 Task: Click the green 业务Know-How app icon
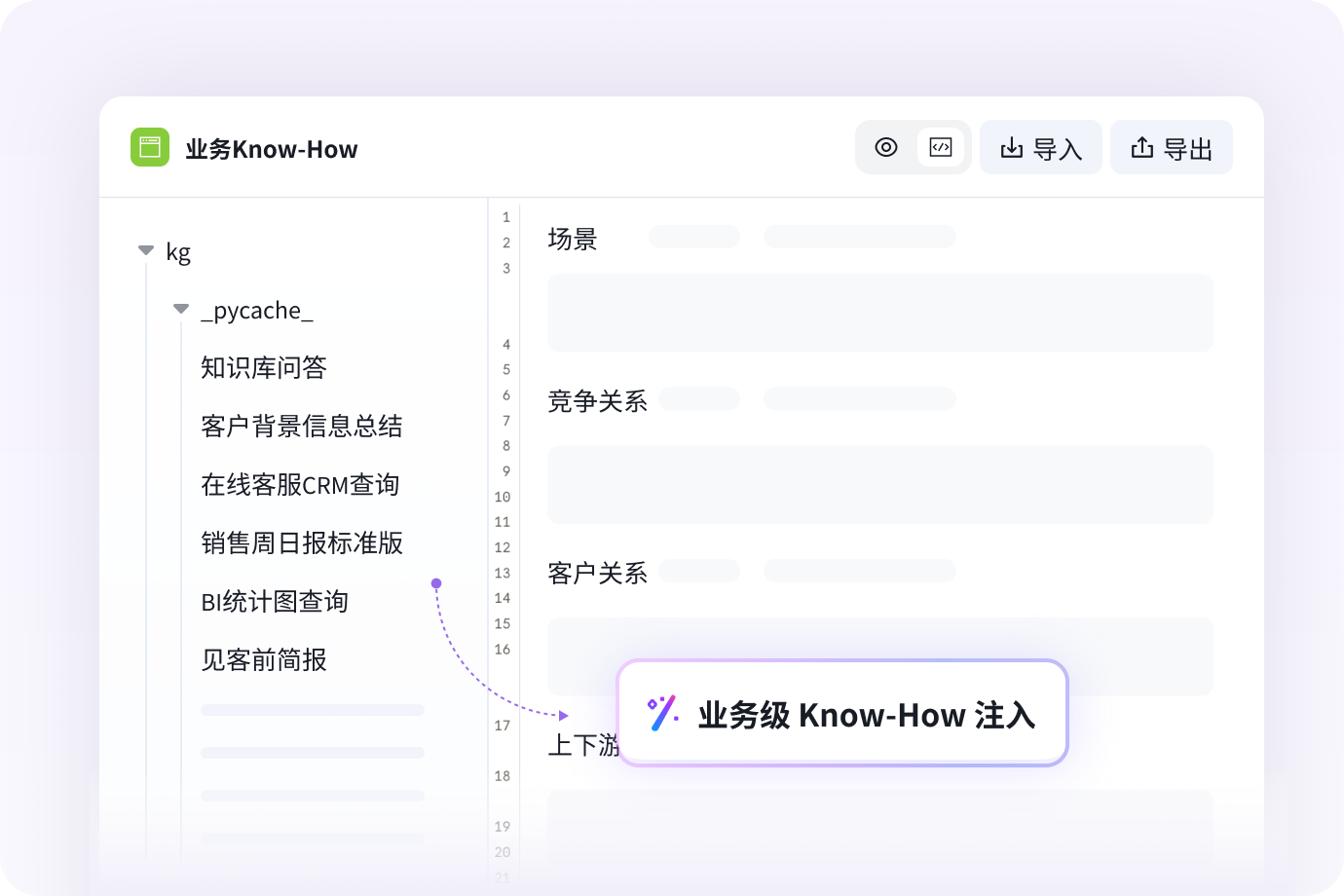(150, 147)
